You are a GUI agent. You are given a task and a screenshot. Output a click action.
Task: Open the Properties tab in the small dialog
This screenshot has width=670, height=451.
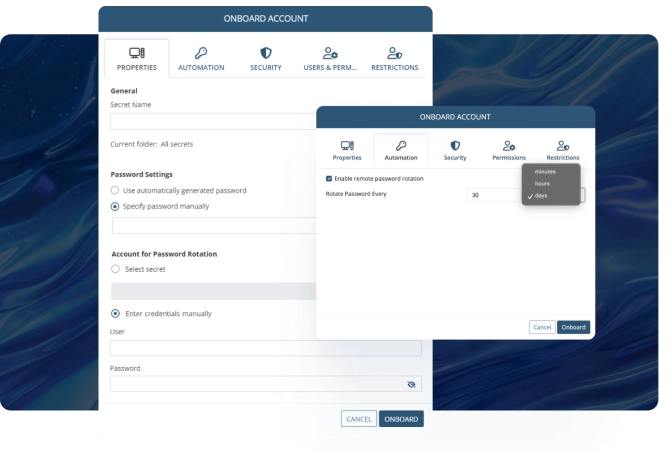pos(347,150)
